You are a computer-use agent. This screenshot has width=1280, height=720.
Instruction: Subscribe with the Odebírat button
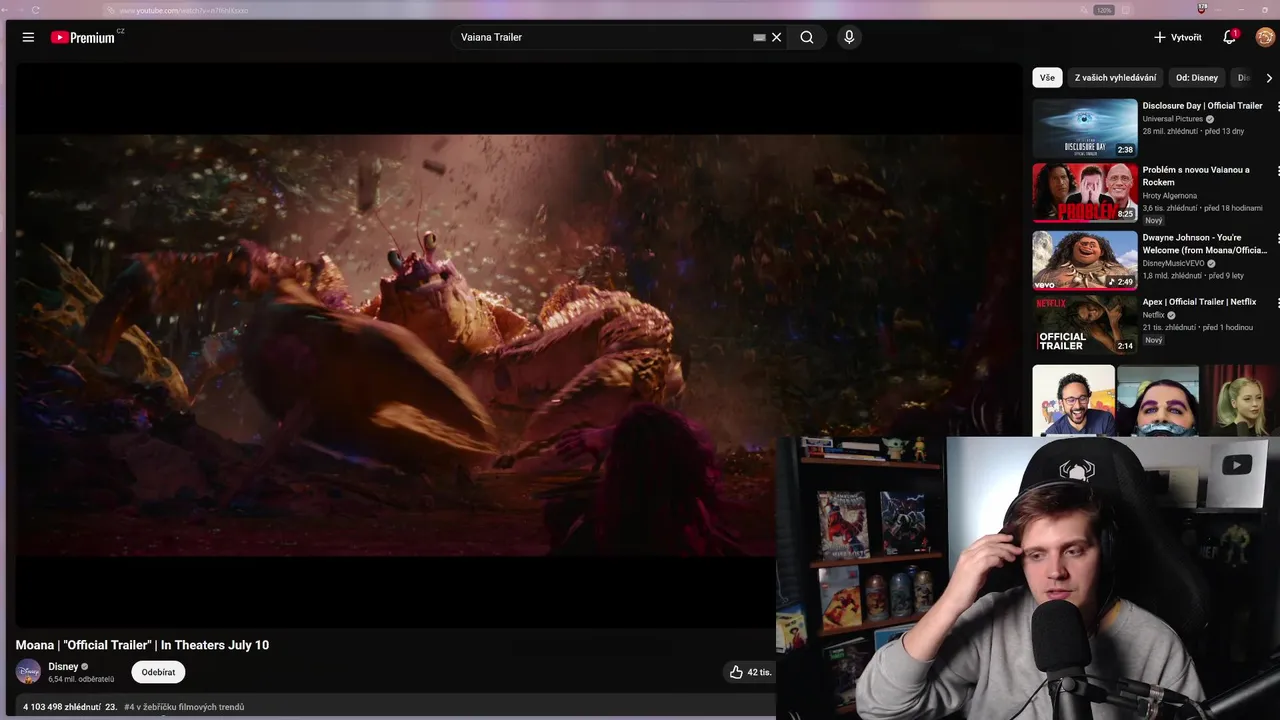pos(158,672)
